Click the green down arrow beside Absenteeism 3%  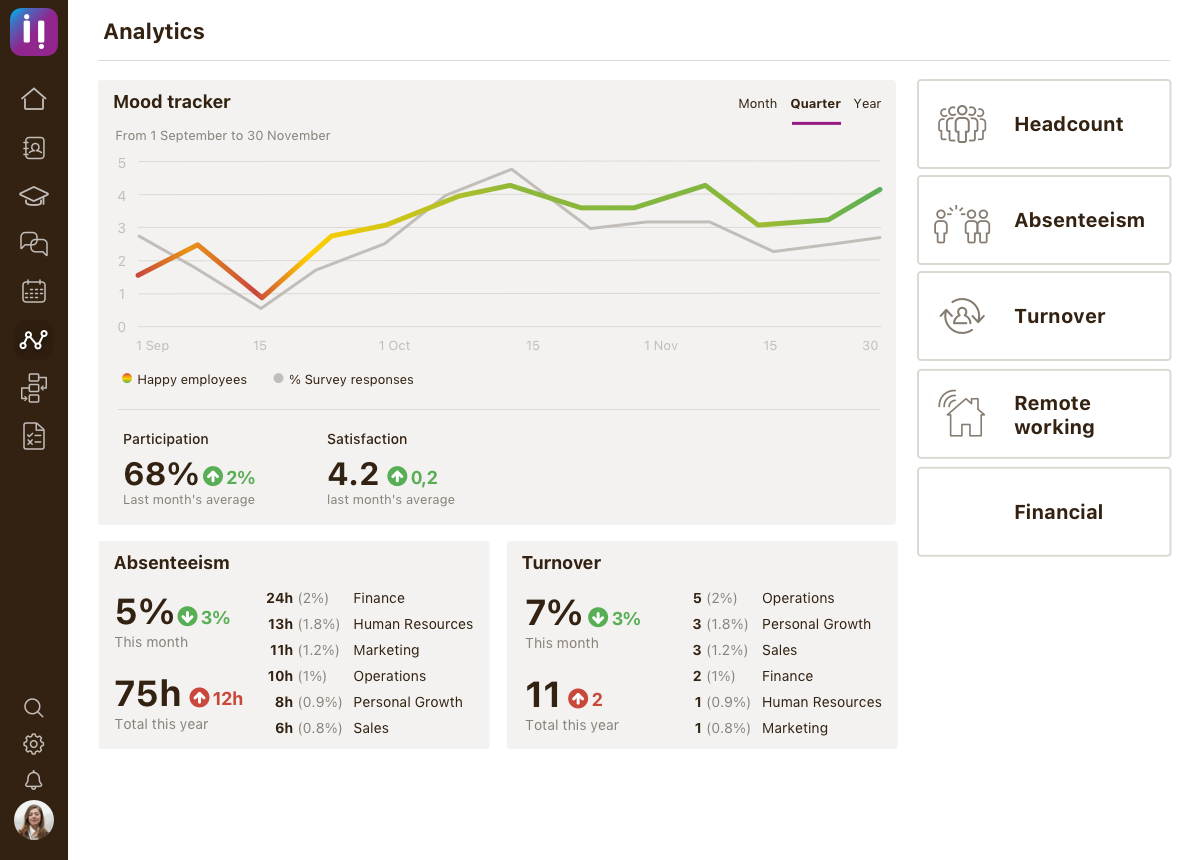(x=187, y=616)
